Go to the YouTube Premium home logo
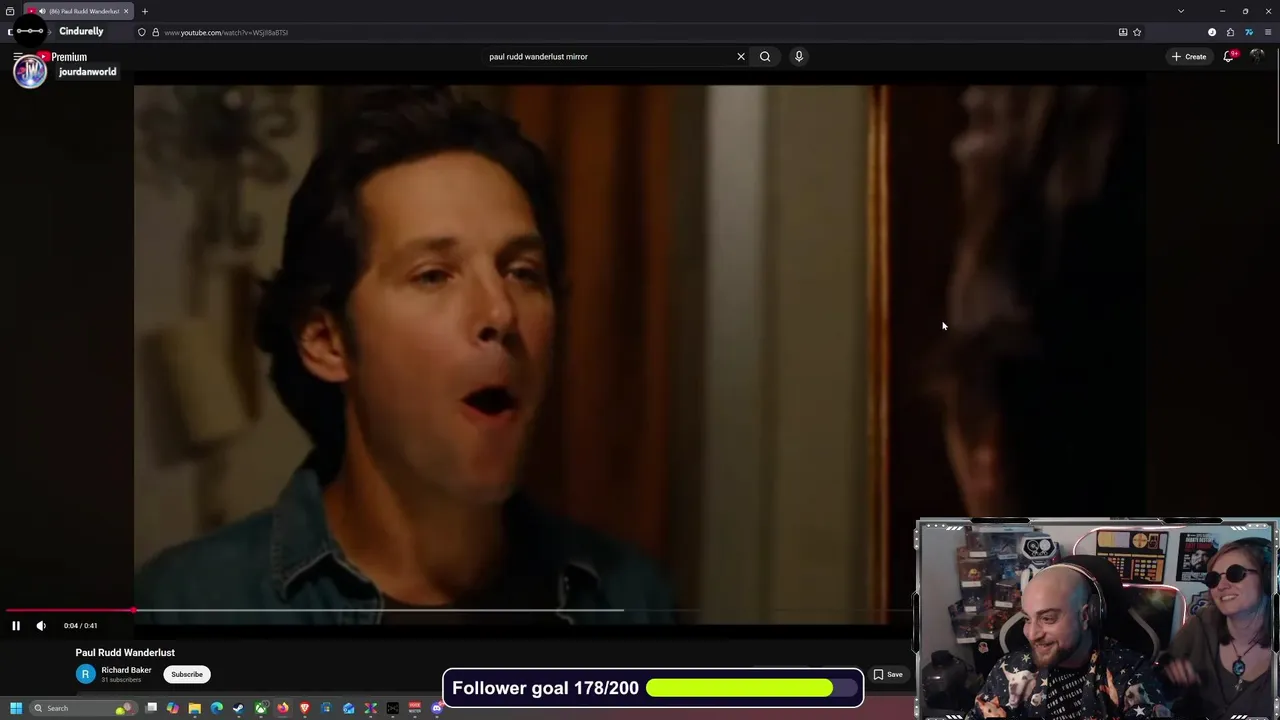Screen dimensions: 1280x720 click(x=62, y=57)
